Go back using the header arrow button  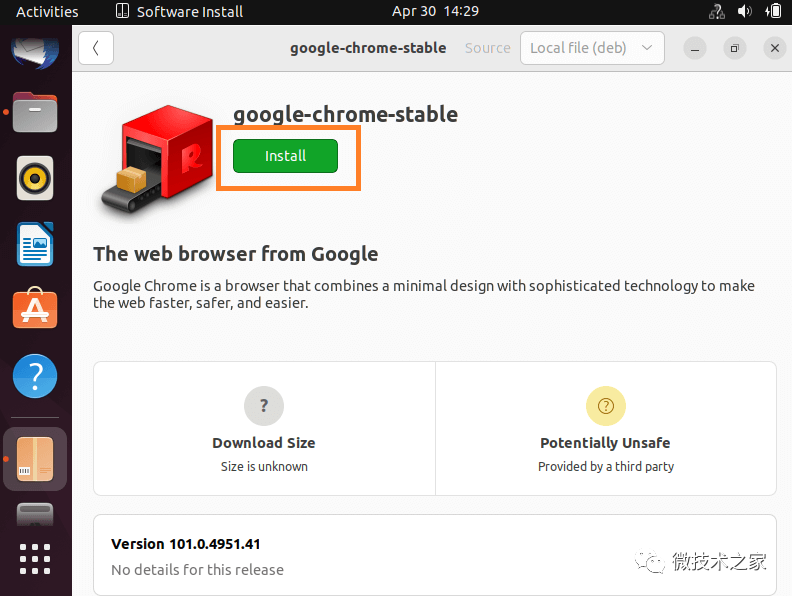click(x=96, y=48)
